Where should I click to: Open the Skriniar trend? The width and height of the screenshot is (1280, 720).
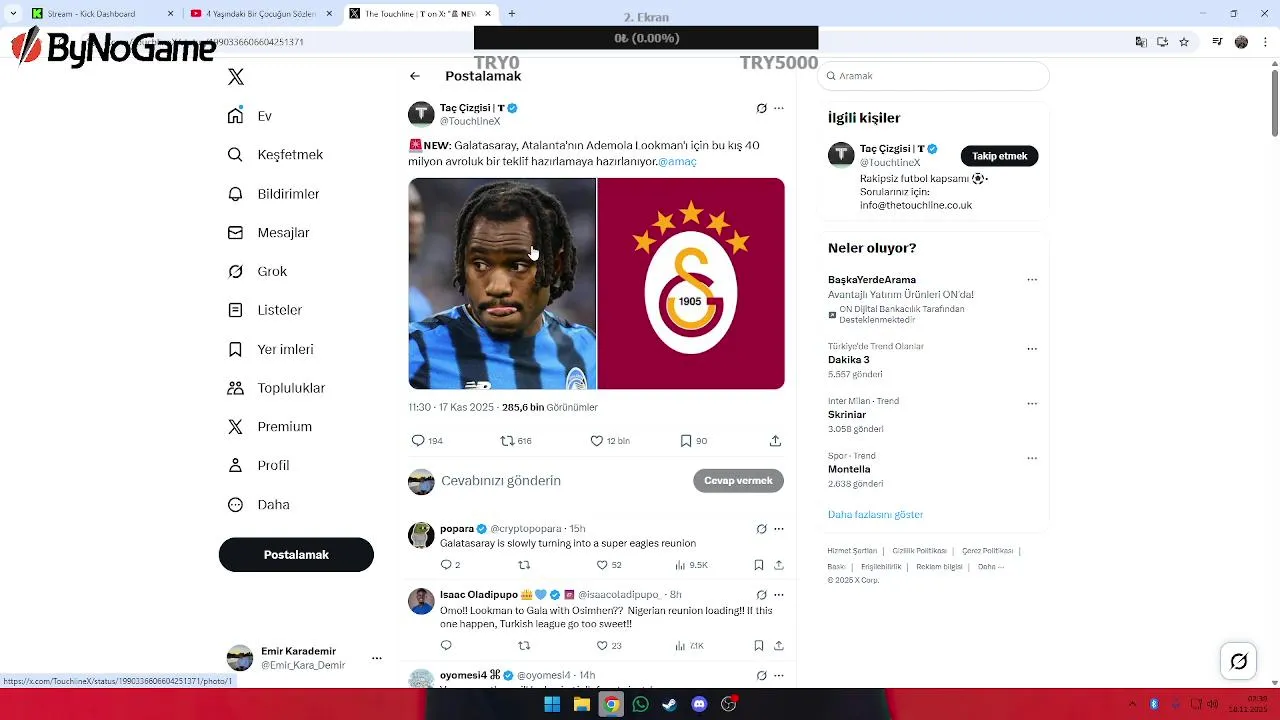pos(847,415)
